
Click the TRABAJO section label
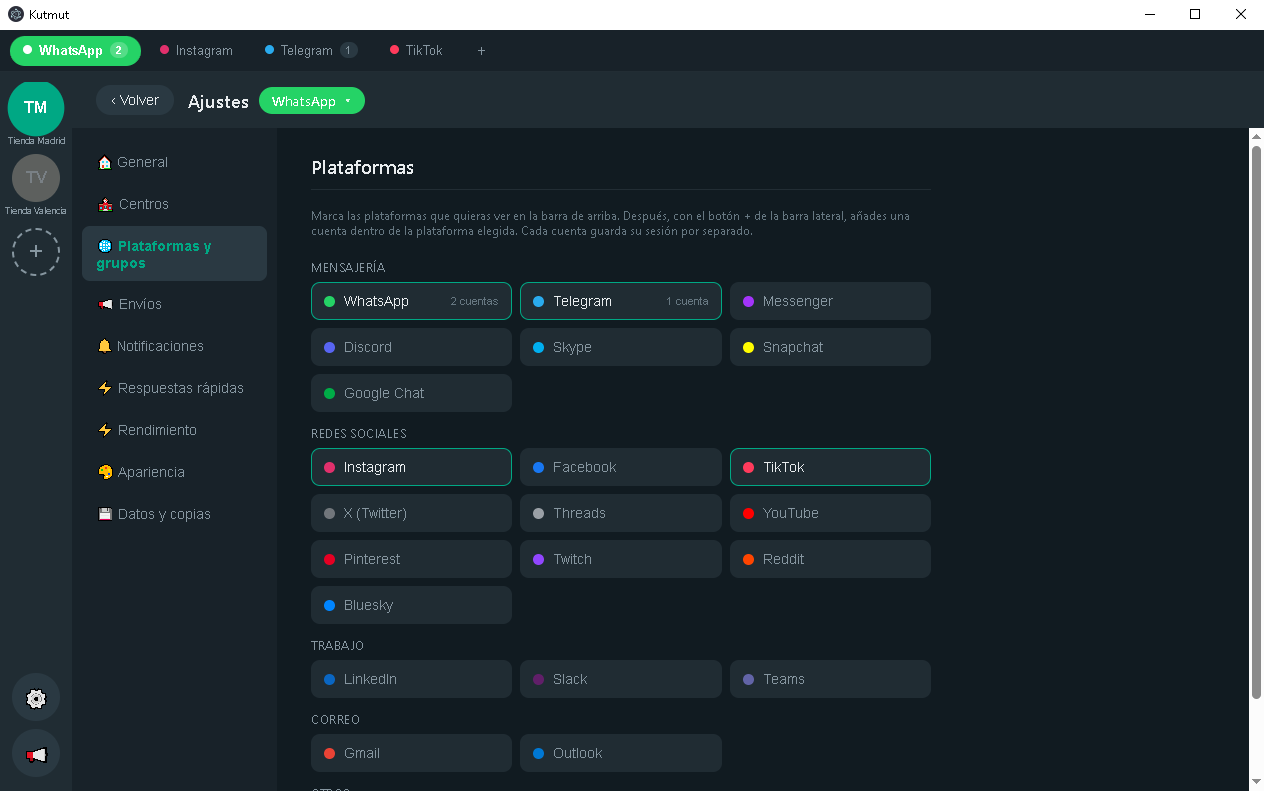(338, 646)
